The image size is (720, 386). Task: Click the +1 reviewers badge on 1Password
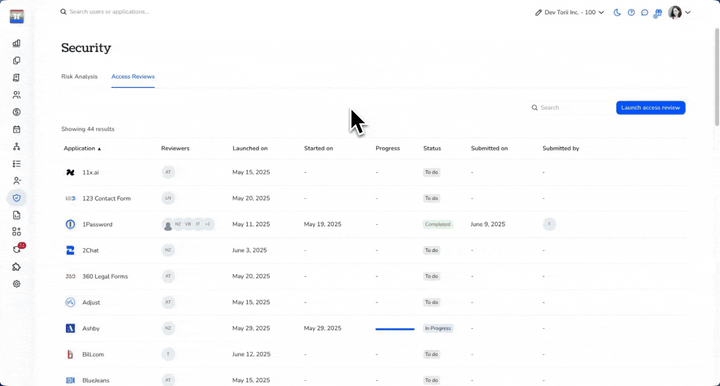point(208,224)
